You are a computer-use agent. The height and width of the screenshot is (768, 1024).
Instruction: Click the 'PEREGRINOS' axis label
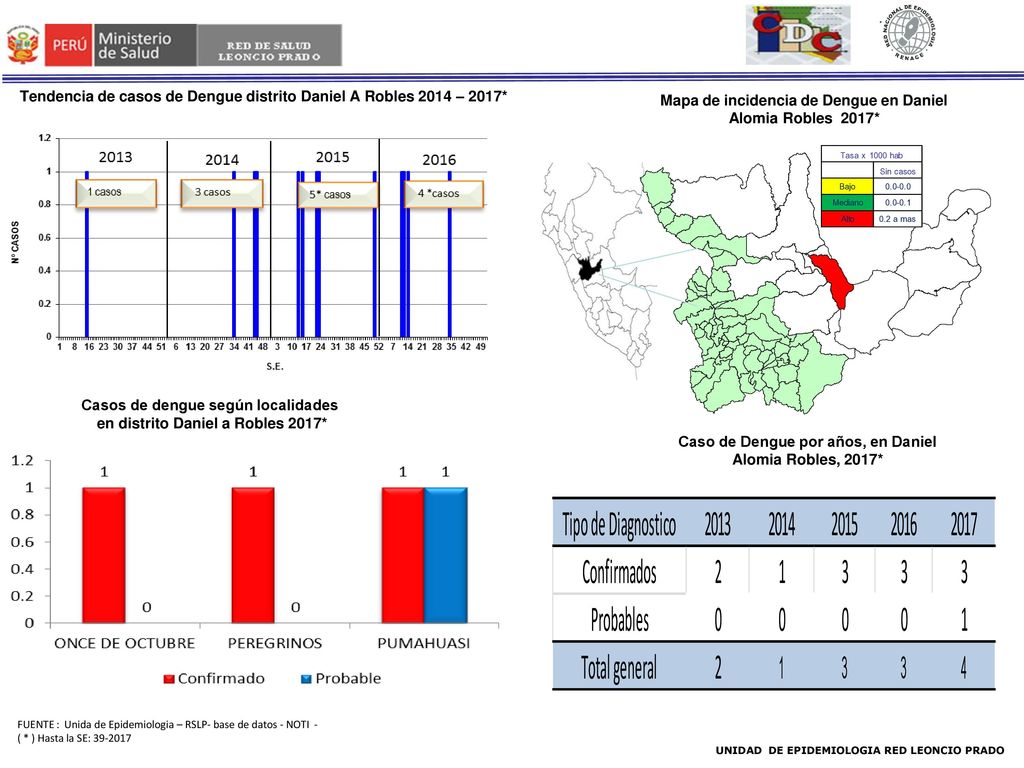(x=275, y=643)
